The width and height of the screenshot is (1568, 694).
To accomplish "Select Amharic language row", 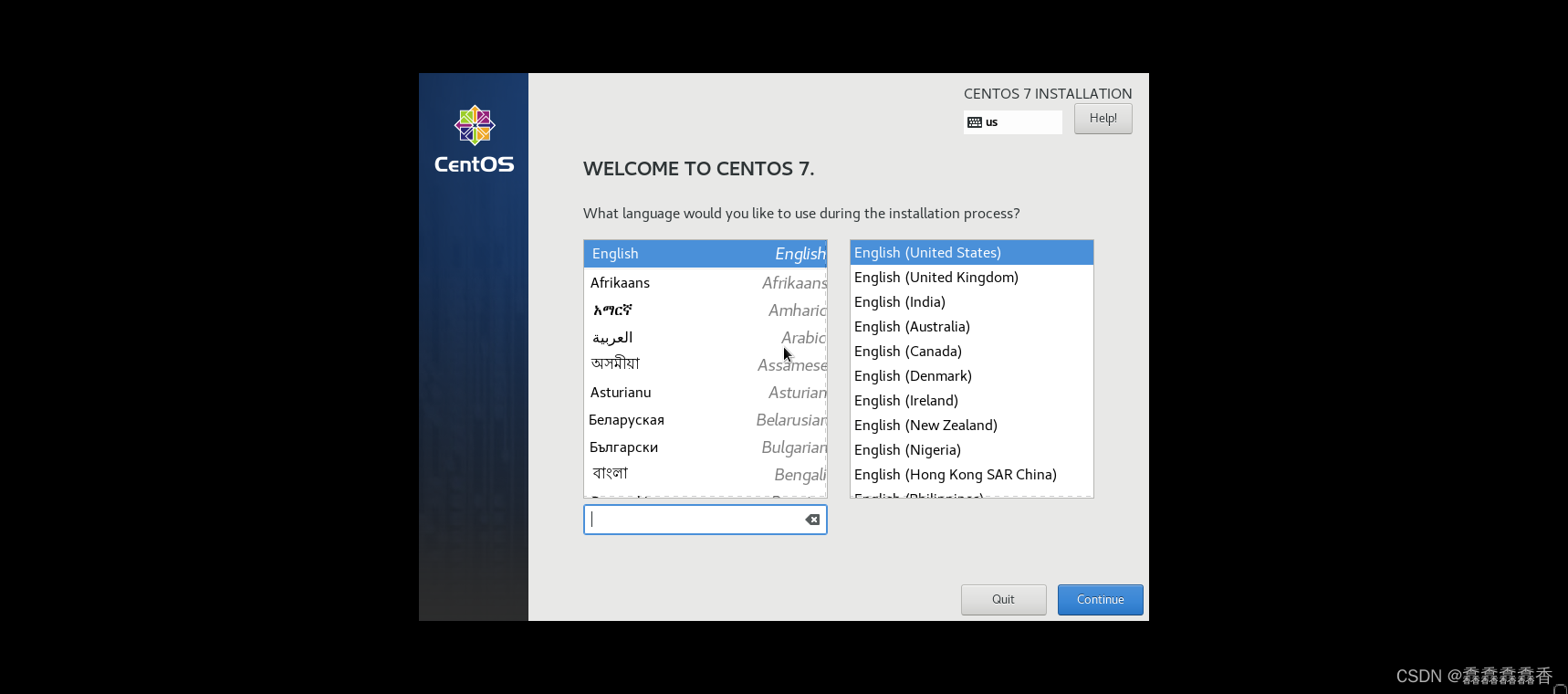I will click(705, 310).
